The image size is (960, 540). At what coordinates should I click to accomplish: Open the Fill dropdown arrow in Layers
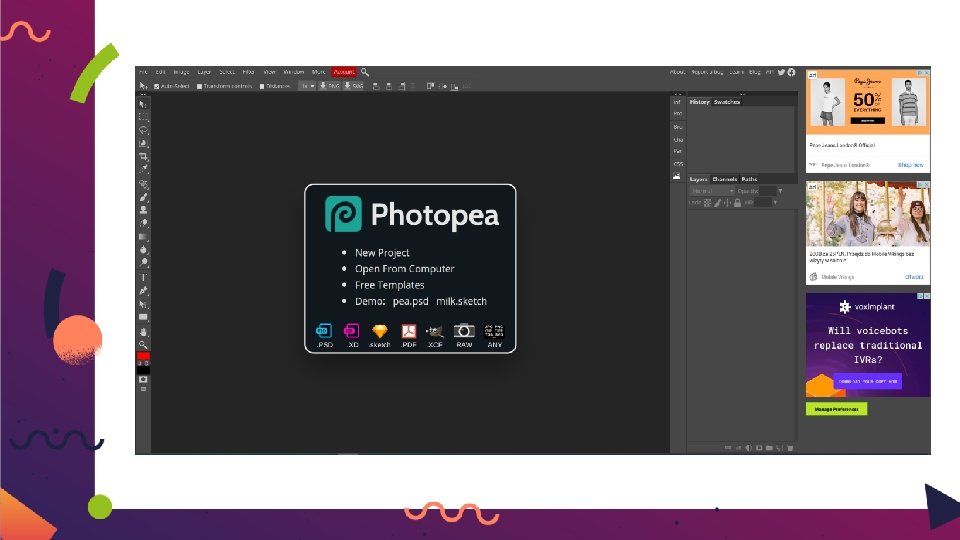pyautogui.click(x=775, y=203)
